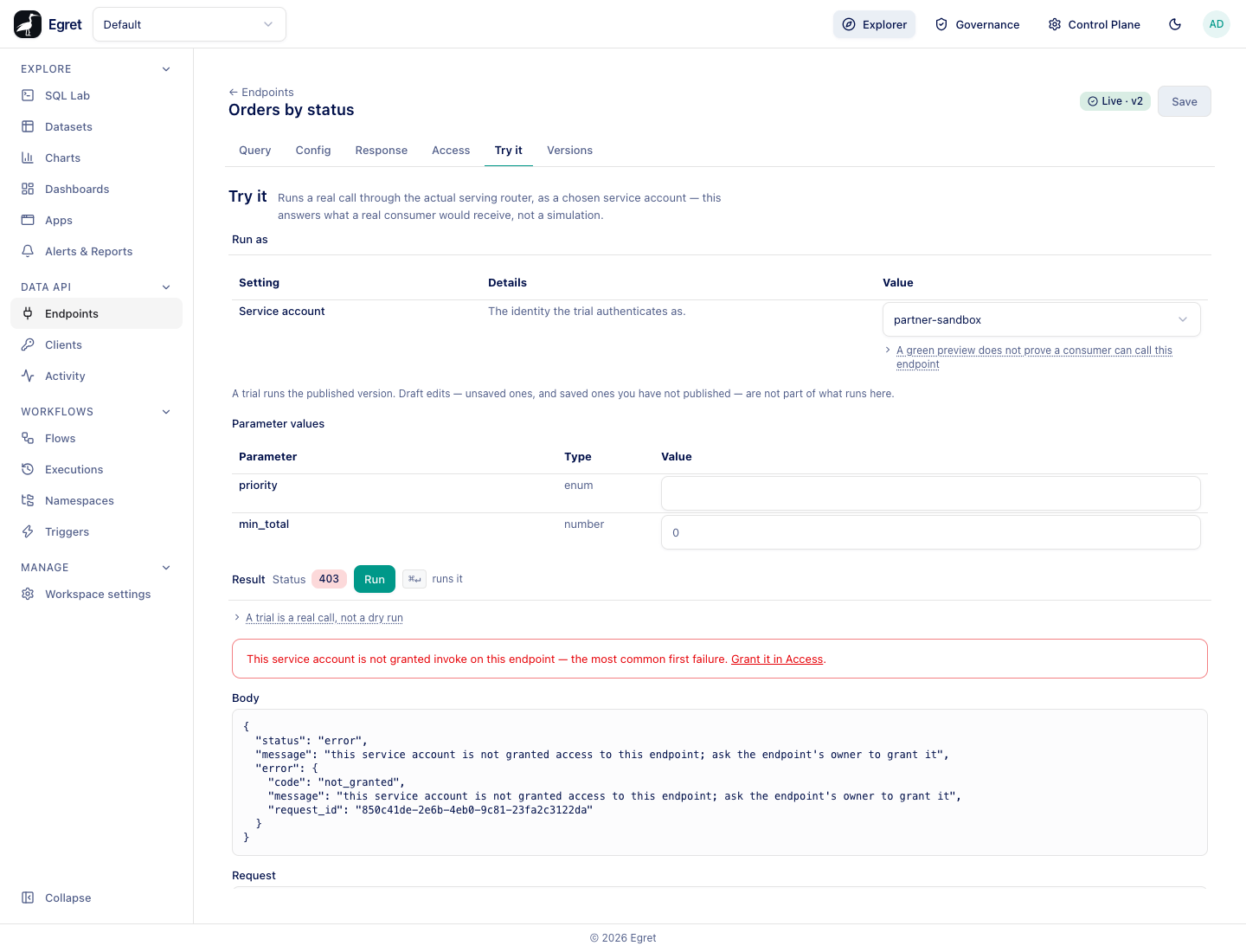This screenshot has width=1246, height=952.
Task: Open Alerts & Reports
Action: pos(96,251)
